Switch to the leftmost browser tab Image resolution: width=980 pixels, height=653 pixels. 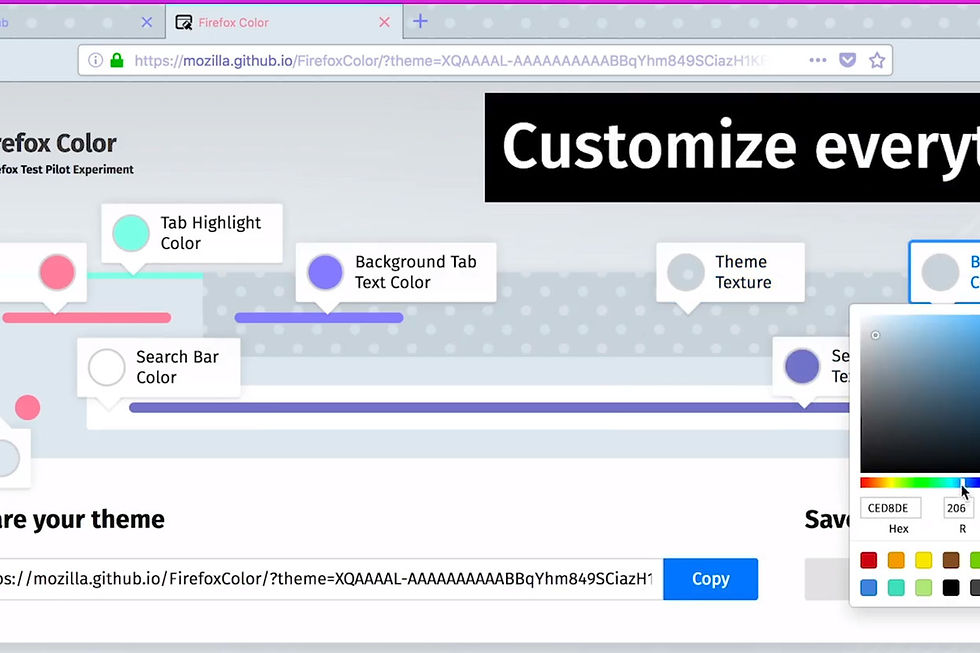point(60,21)
